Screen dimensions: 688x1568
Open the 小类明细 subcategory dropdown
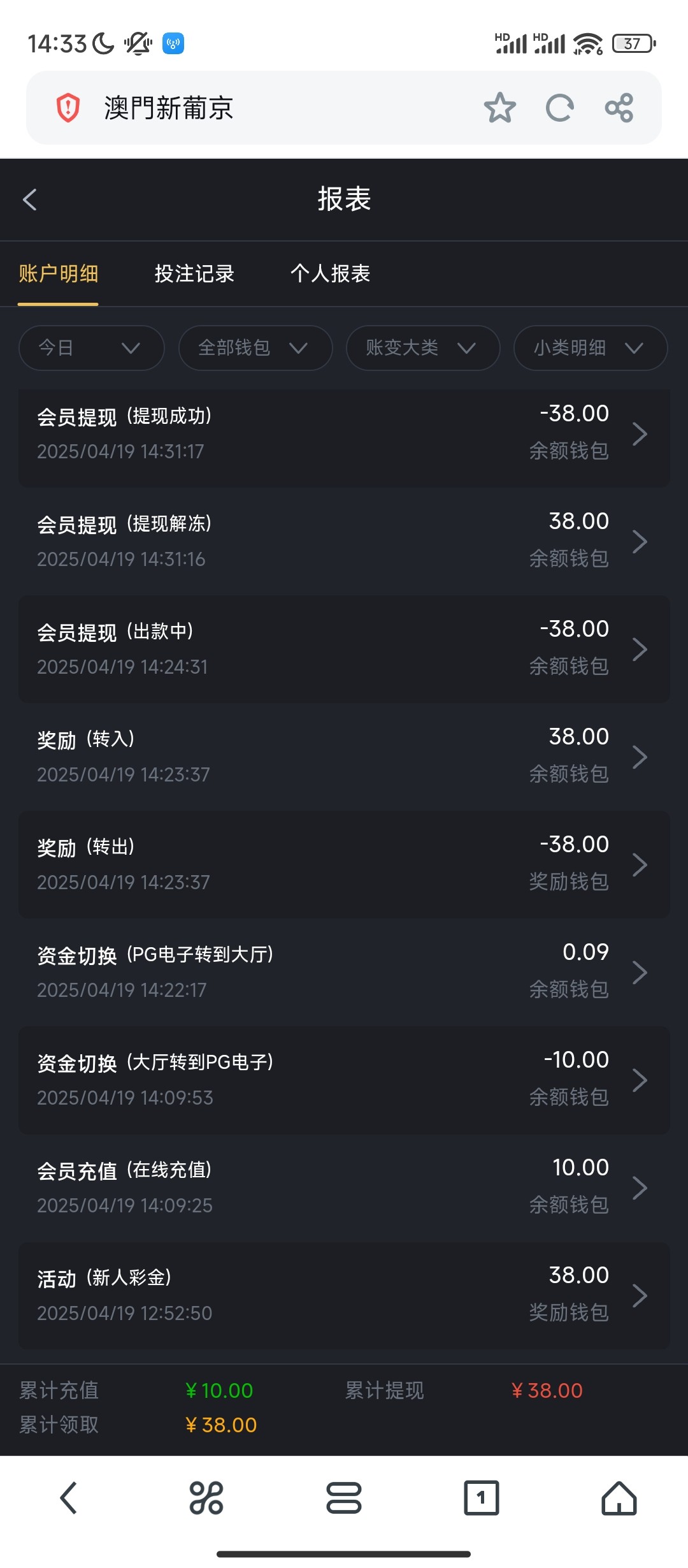[591, 348]
